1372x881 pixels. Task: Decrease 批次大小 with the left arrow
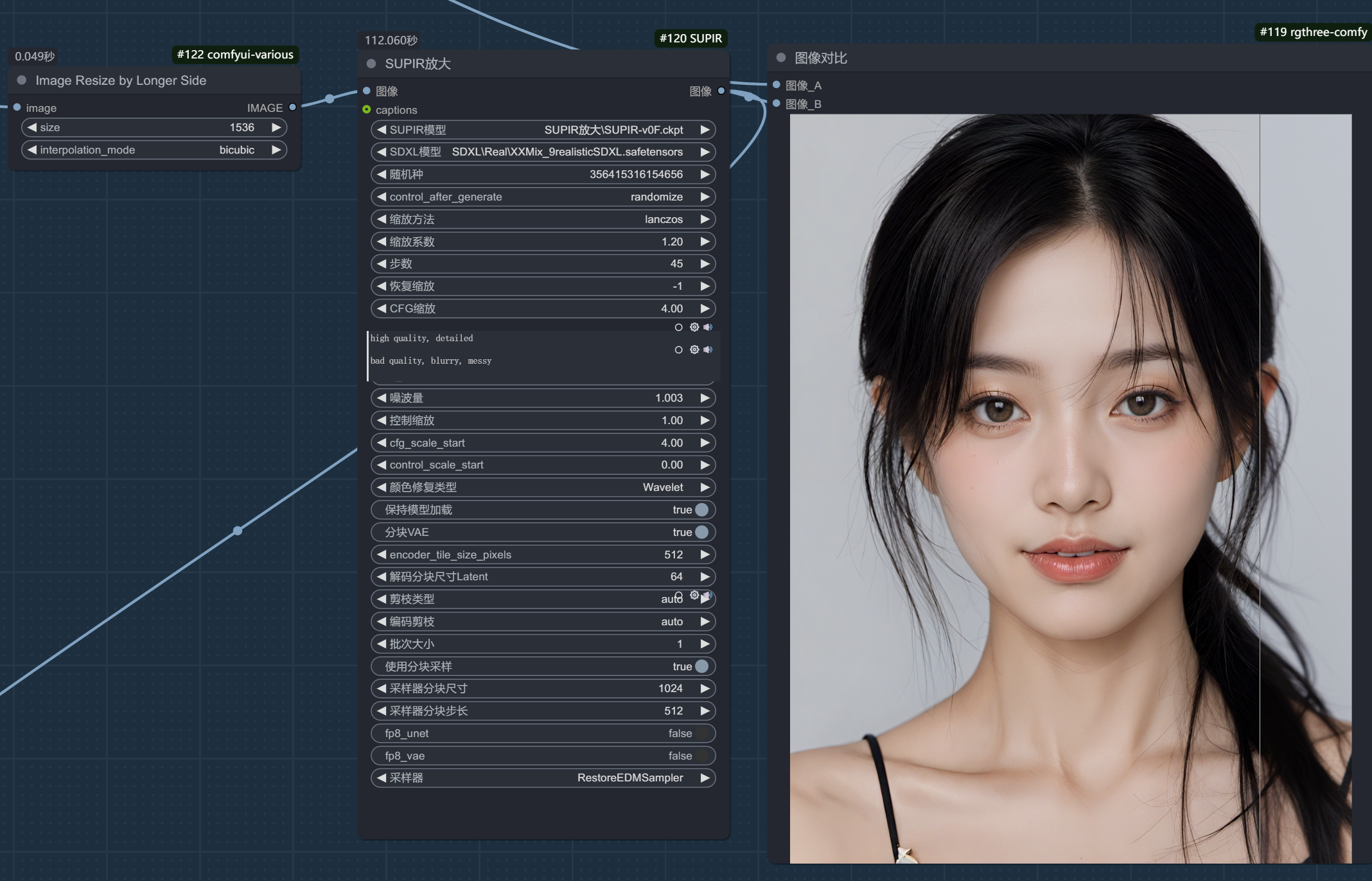pyautogui.click(x=381, y=644)
